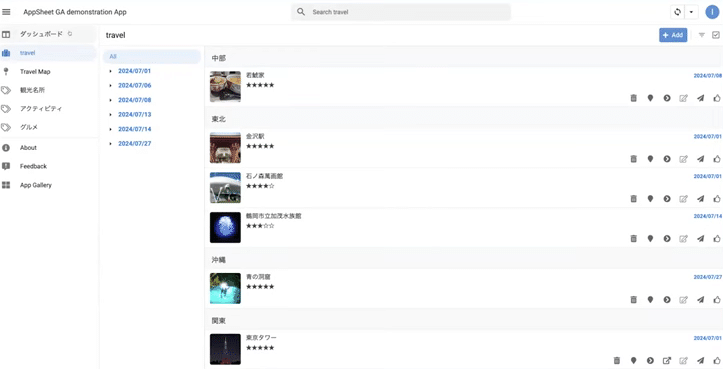Delete the 鶴岡市立加茂水族館 entry
Viewport: 723px width, 369px height.
[634, 238]
